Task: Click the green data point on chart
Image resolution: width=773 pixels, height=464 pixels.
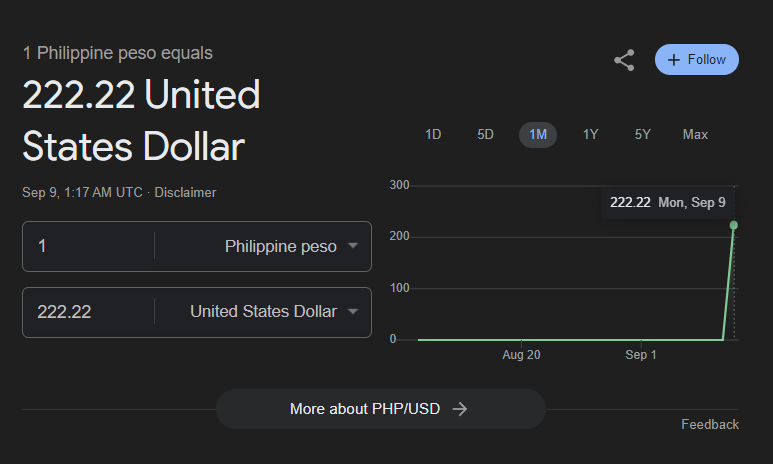Action: tap(734, 225)
